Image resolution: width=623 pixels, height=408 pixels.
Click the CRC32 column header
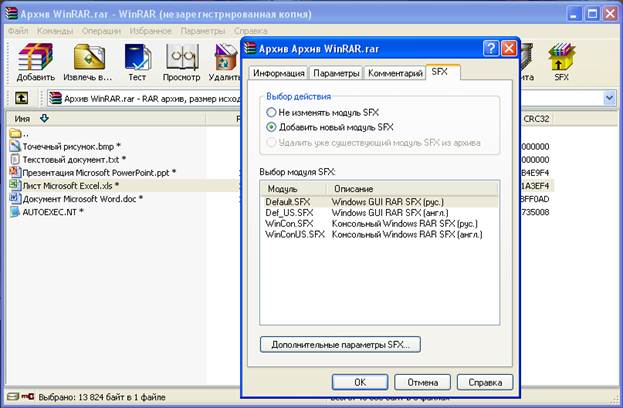(x=536, y=118)
